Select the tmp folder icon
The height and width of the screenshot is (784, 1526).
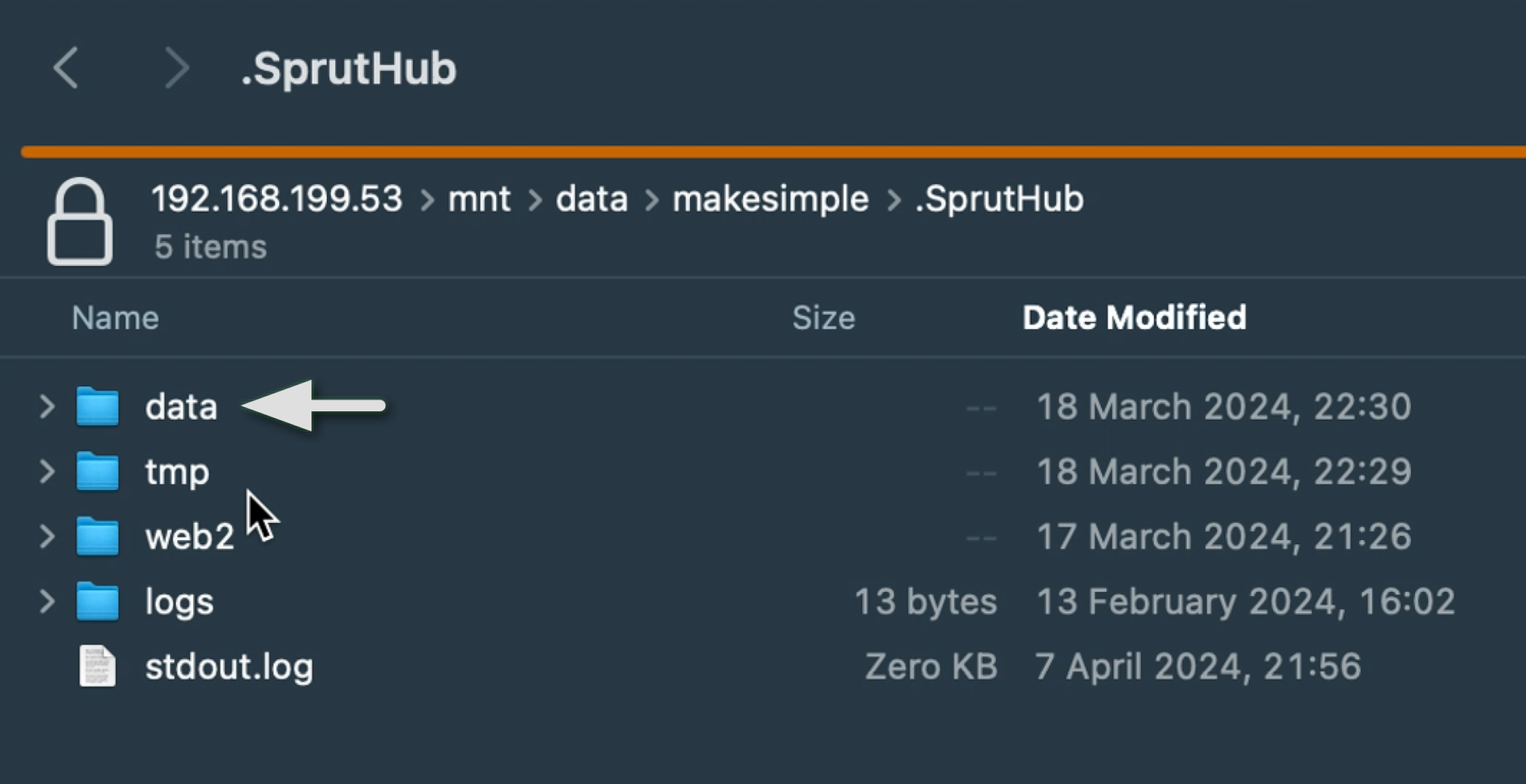pos(97,472)
